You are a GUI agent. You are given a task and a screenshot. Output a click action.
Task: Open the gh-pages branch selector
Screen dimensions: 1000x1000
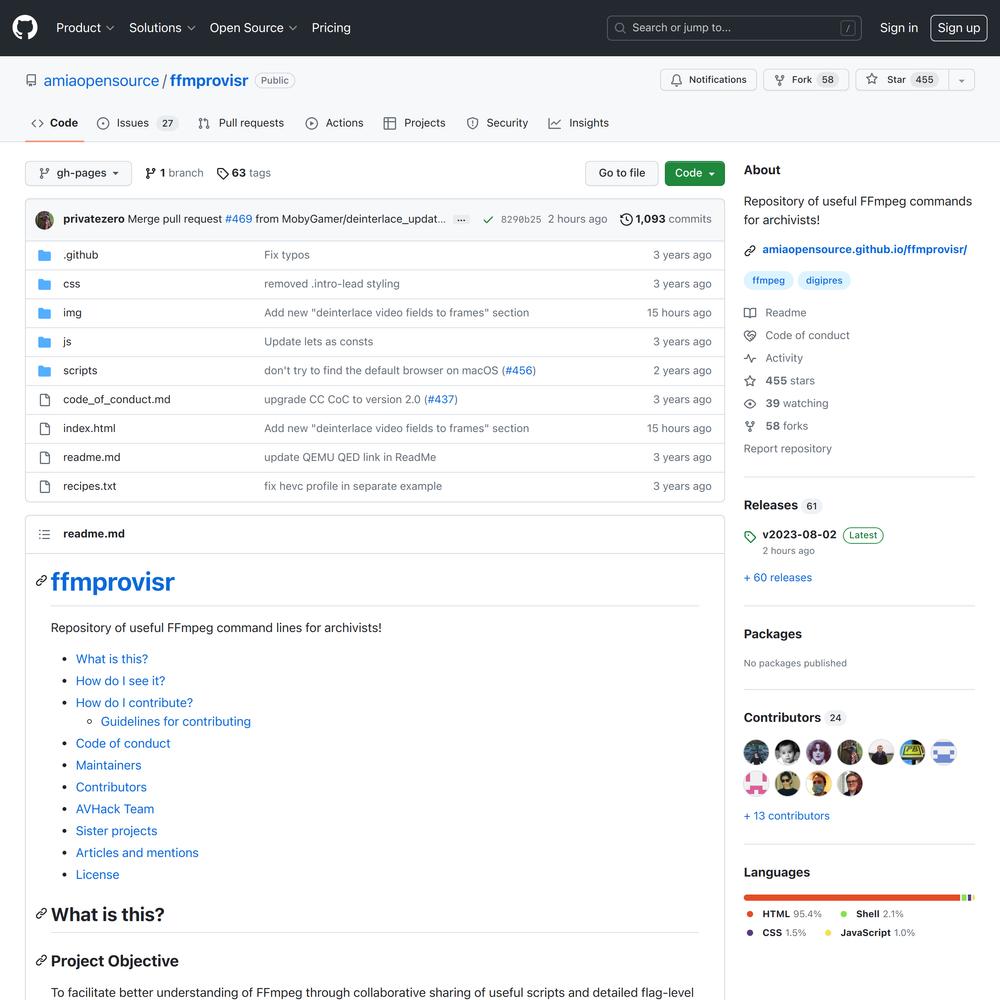78,173
